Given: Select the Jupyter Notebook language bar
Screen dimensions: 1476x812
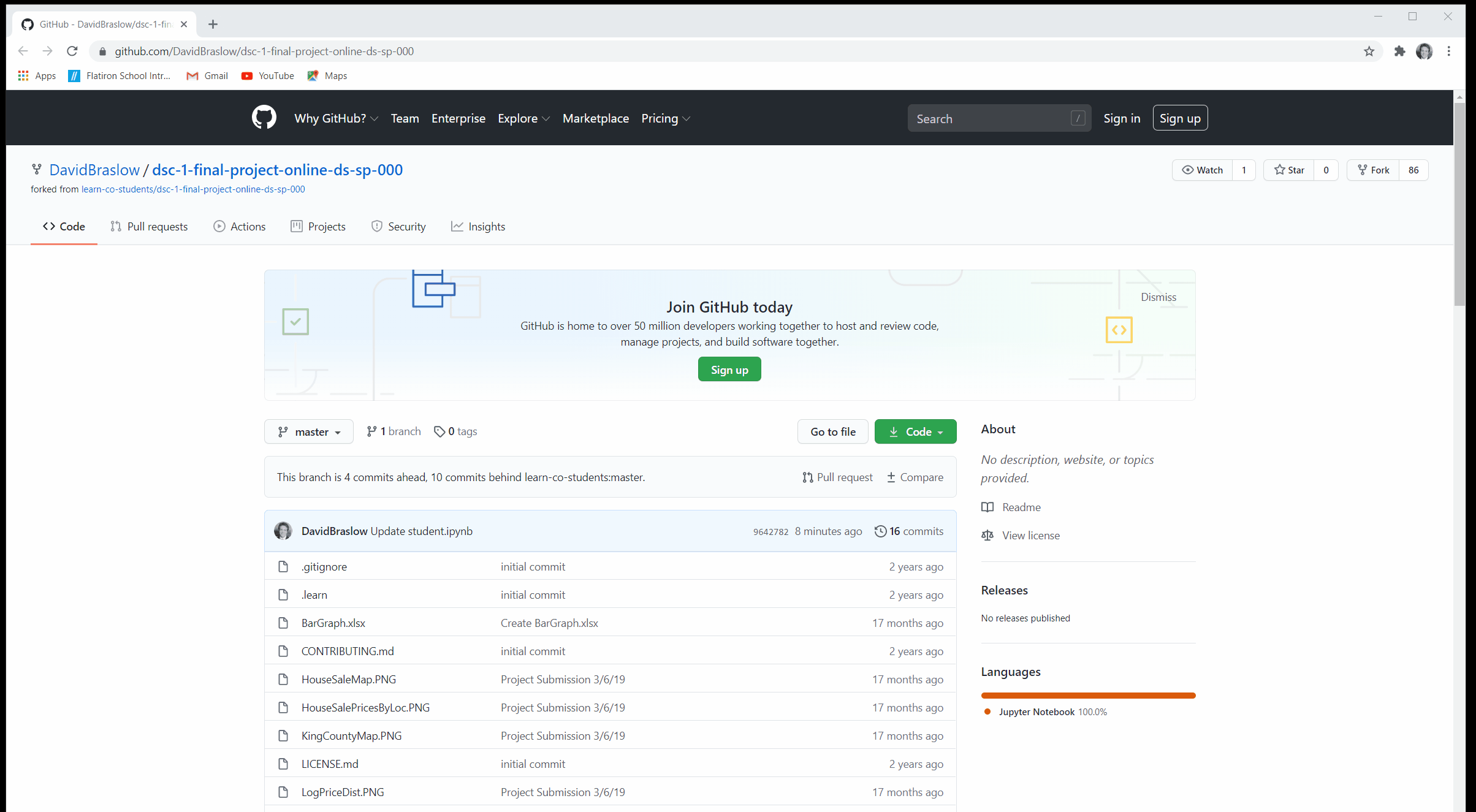Looking at the screenshot, I should [x=1088, y=694].
